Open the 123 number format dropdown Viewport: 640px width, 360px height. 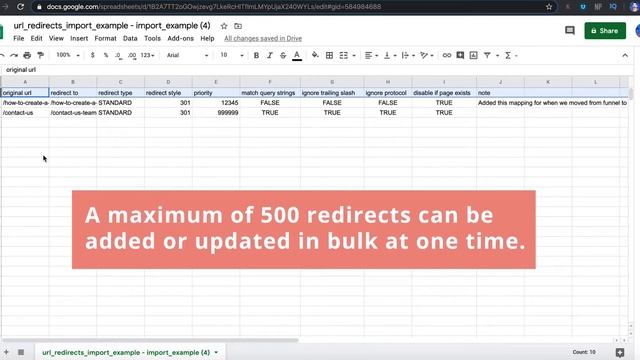point(147,55)
